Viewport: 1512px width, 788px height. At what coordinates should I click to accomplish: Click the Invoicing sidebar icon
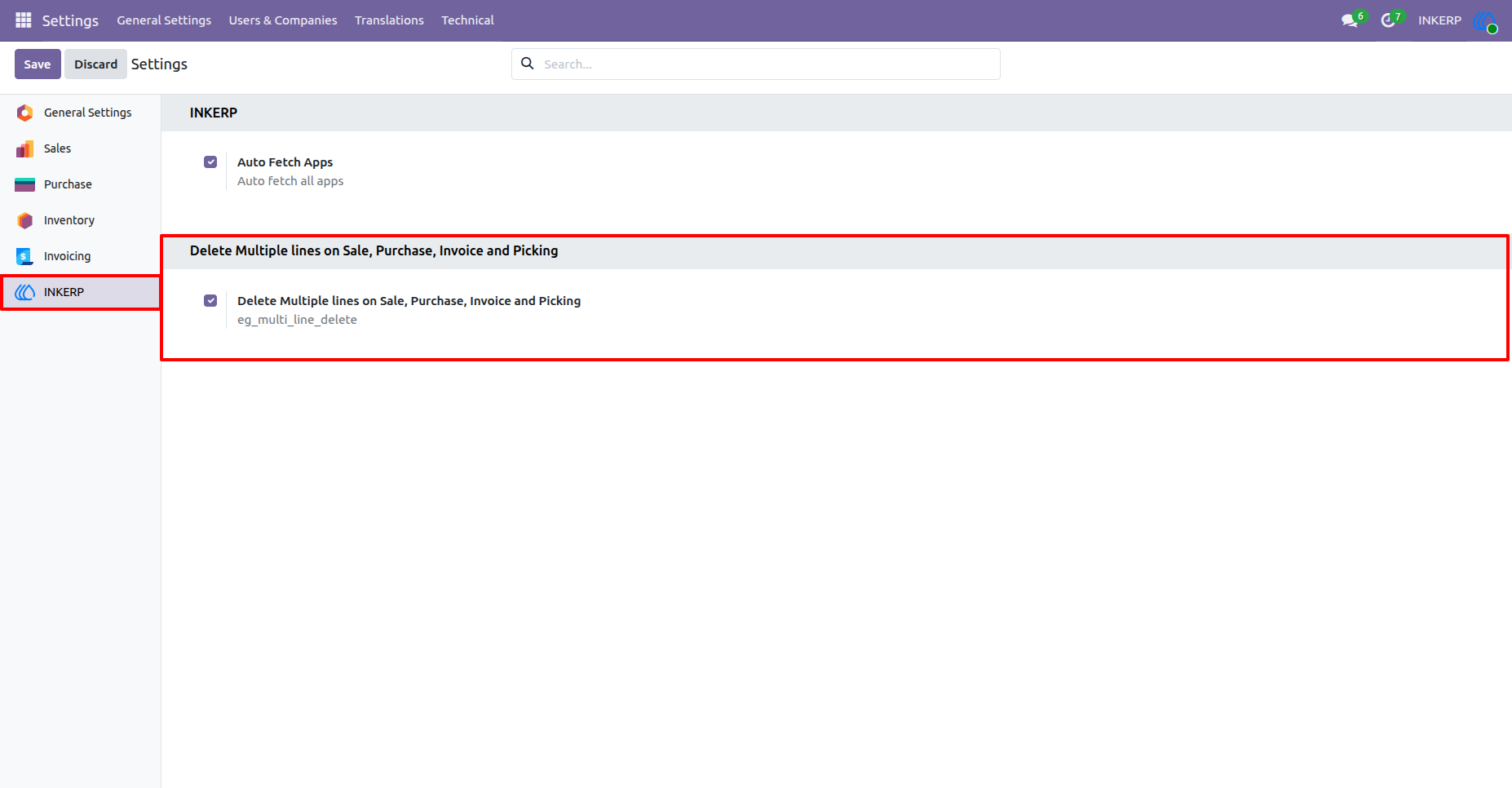click(24, 256)
